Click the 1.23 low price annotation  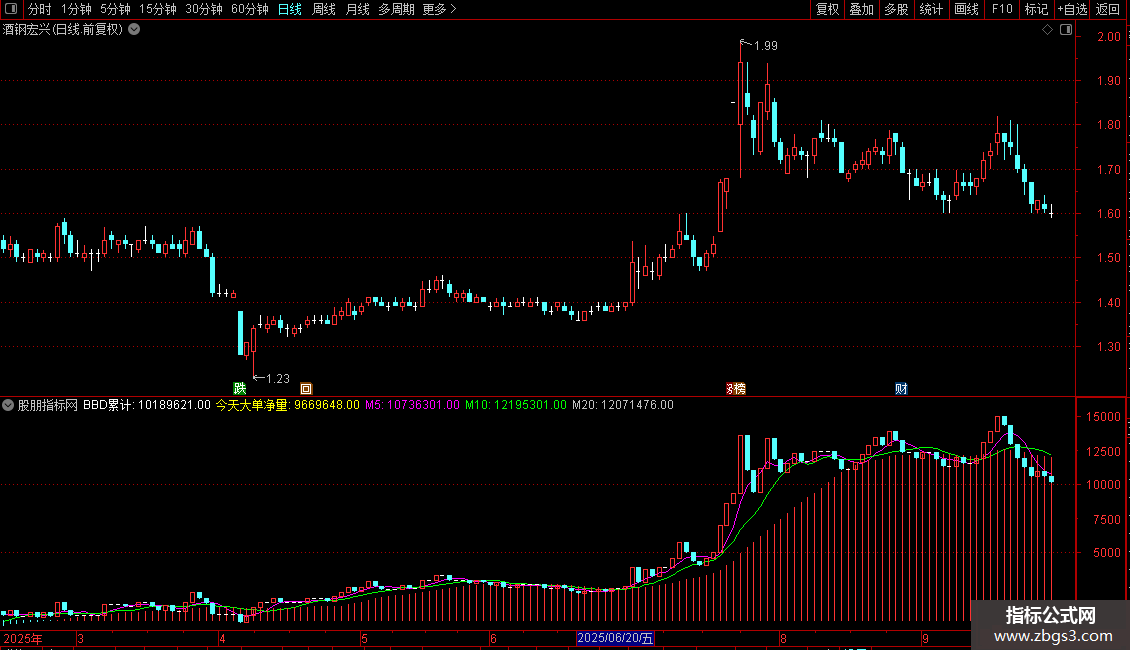277,378
